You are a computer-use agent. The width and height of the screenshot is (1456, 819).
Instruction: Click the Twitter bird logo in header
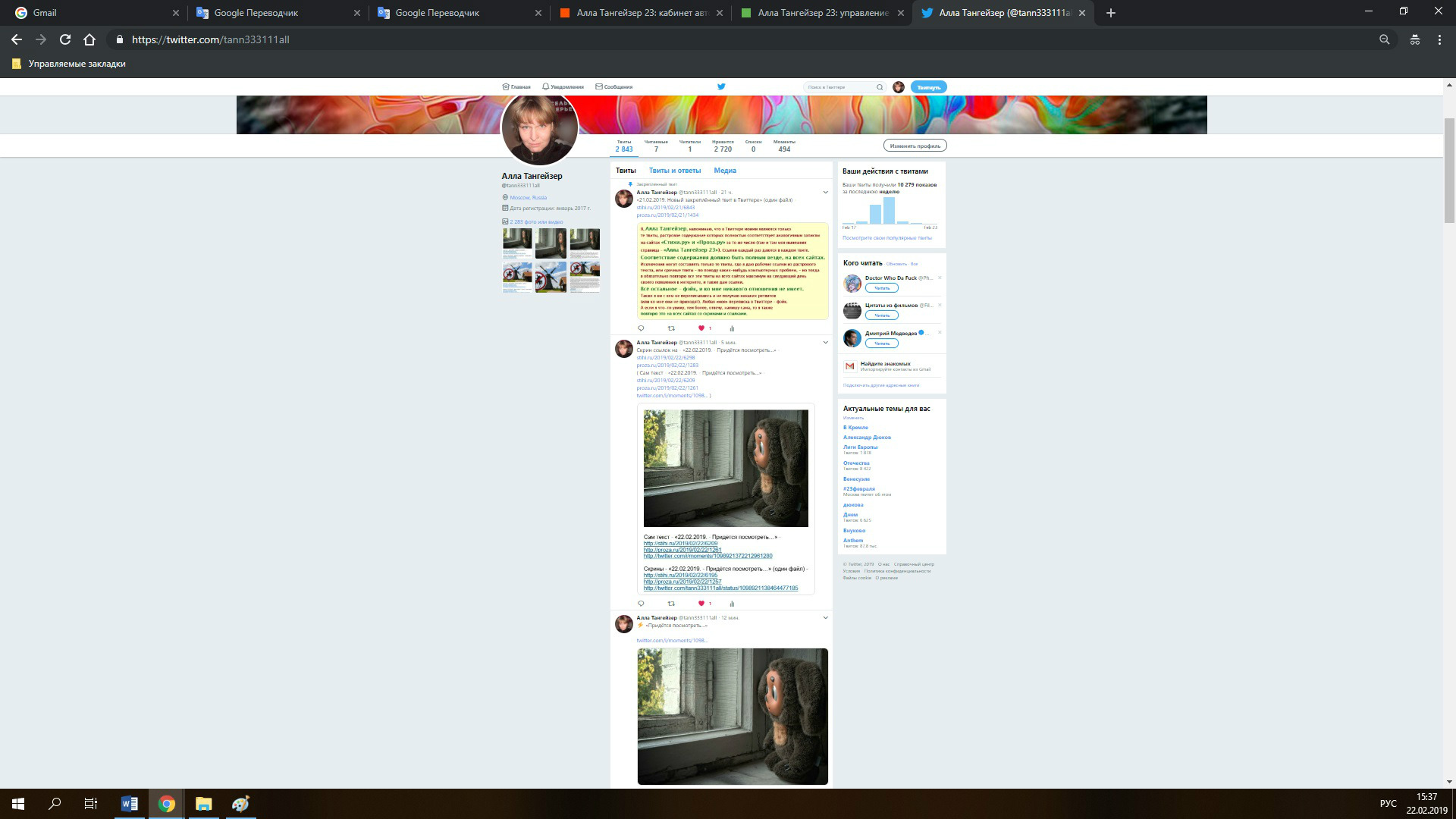click(721, 86)
